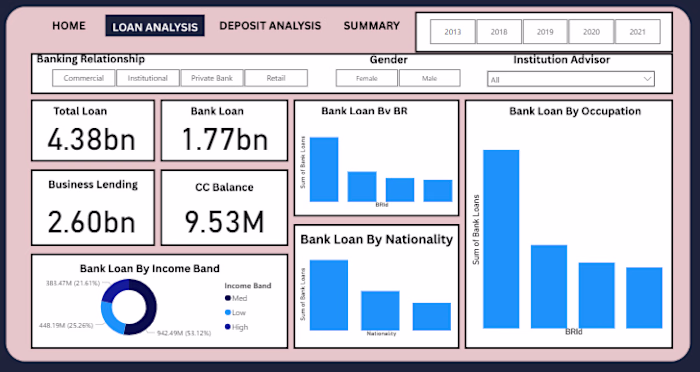Select shortest bar in Bank Loan By BR
The image size is (700, 372).
[x=438, y=191]
